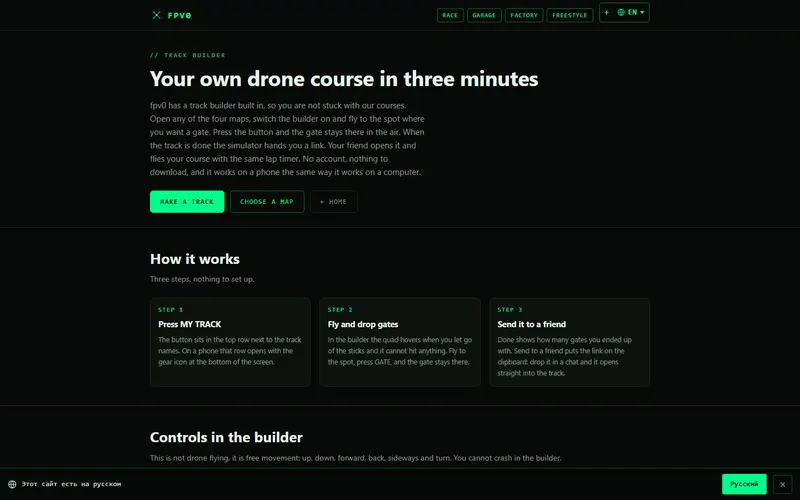The height and width of the screenshot is (500, 800).
Task: Click the Step 2 description about pressing GATE
Action: pos(400,351)
